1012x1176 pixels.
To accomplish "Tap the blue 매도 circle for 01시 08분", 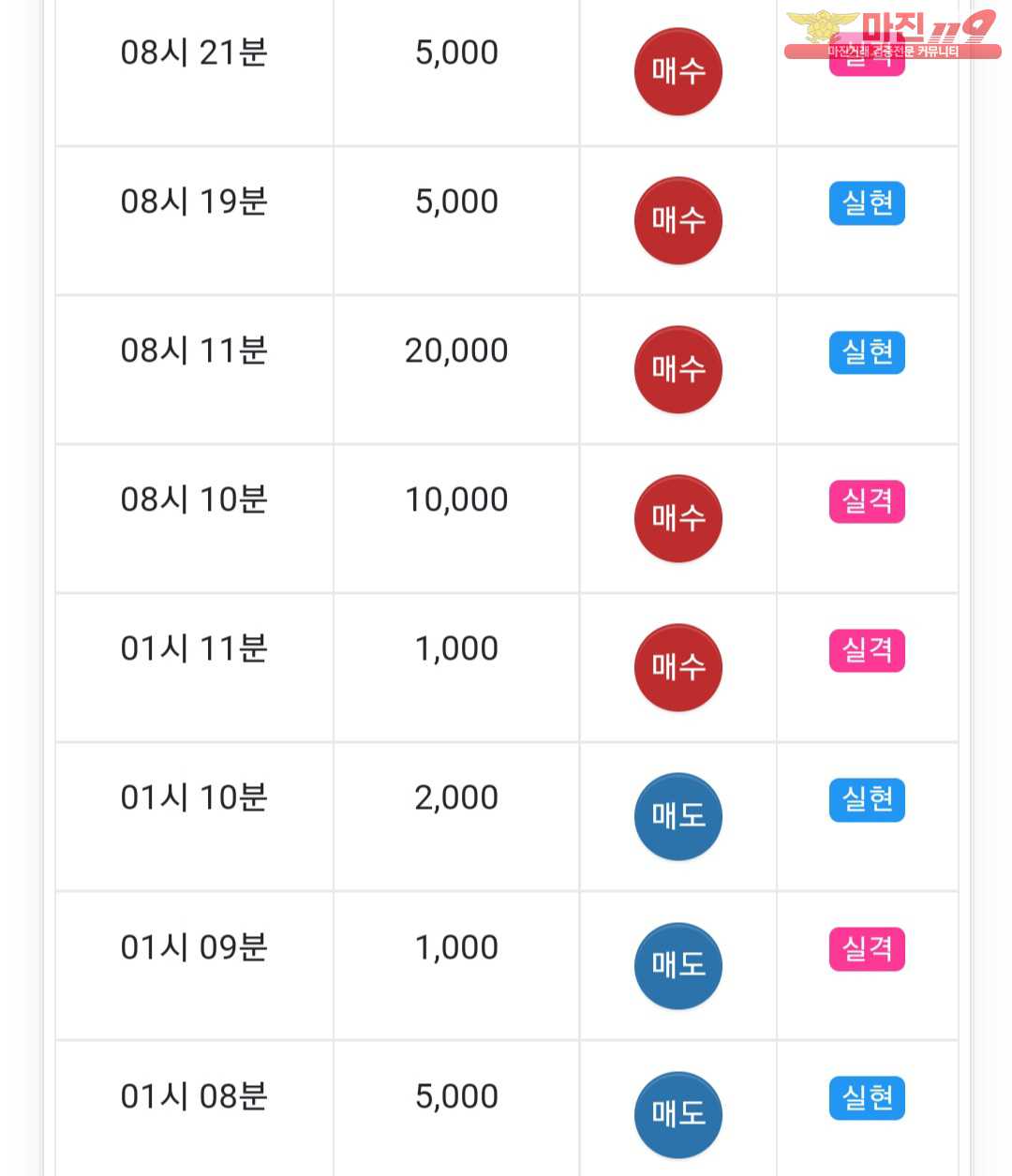I will pyautogui.click(x=678, y=1114).
